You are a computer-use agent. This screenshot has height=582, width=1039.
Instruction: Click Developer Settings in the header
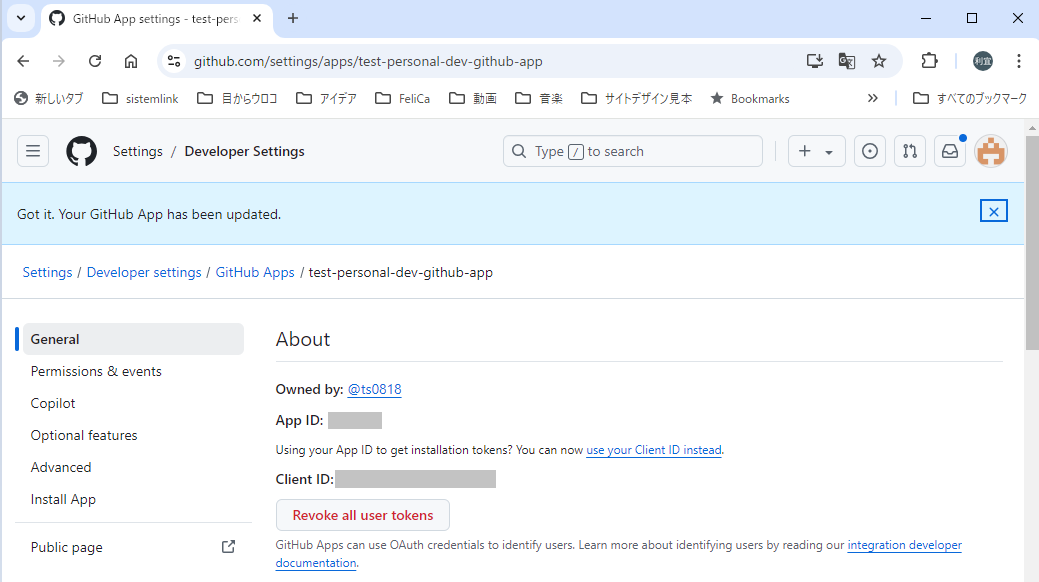(x=245, y=151)
